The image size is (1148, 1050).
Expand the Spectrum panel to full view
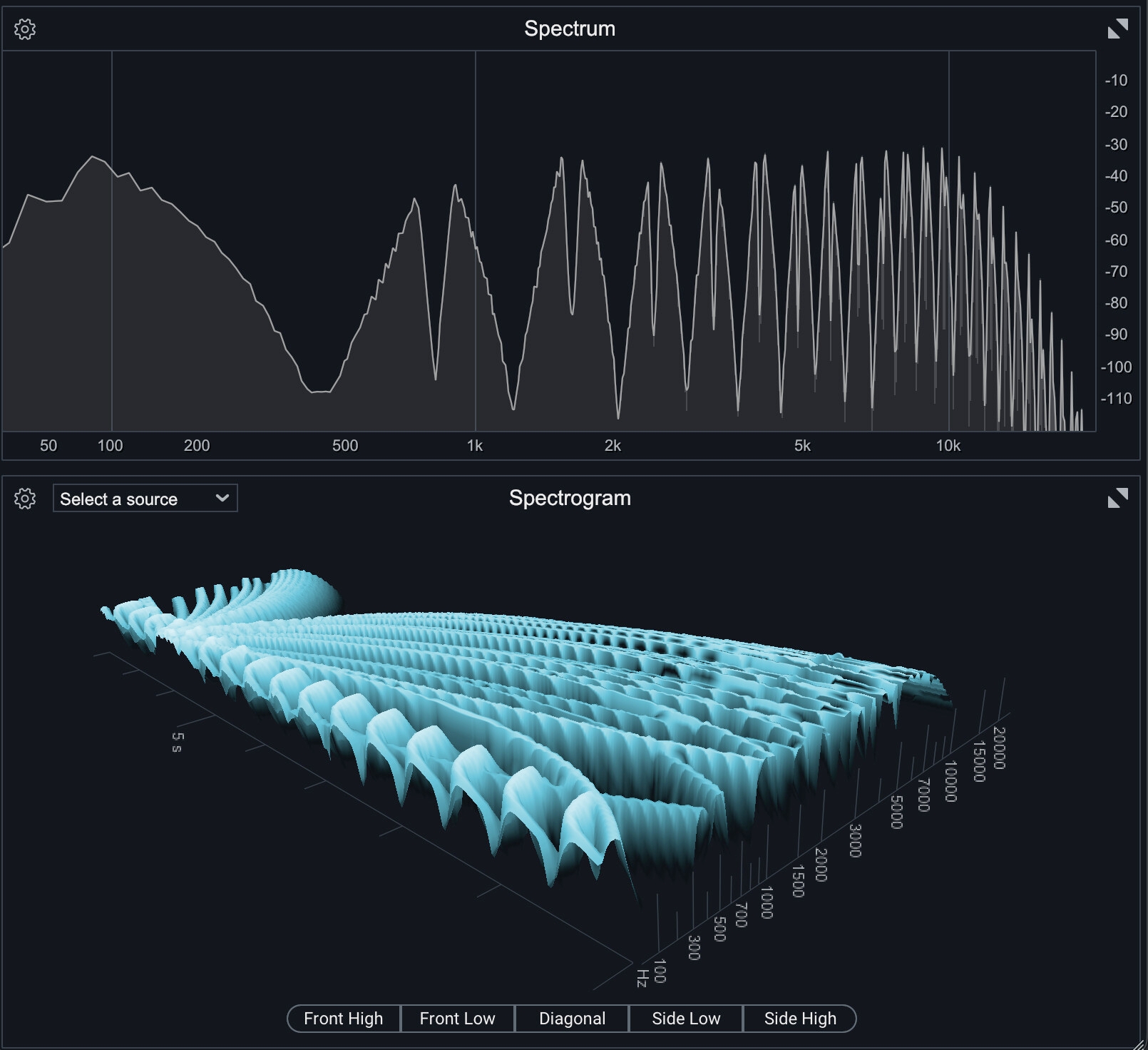click(1117, 29)
